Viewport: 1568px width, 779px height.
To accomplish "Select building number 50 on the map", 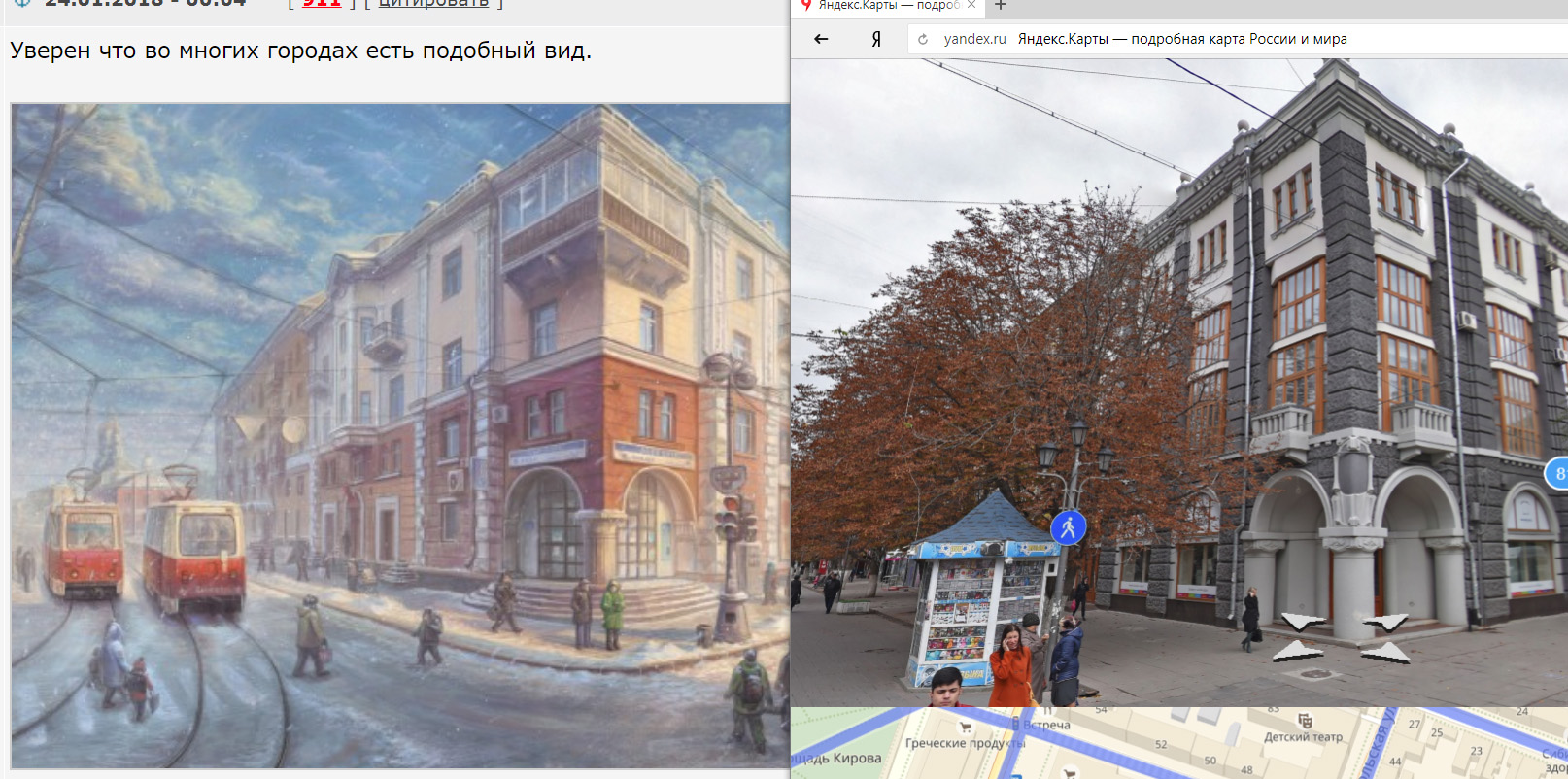I will 1210,761.
